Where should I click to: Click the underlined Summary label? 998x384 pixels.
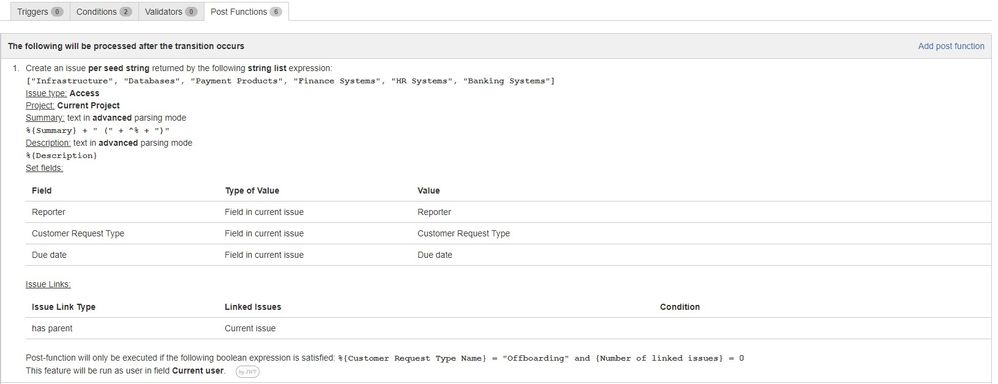[45, 118]
